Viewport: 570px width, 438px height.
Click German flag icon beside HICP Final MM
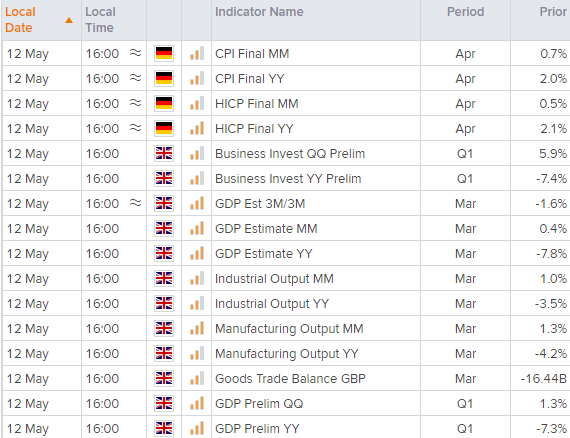pos(164,104)
